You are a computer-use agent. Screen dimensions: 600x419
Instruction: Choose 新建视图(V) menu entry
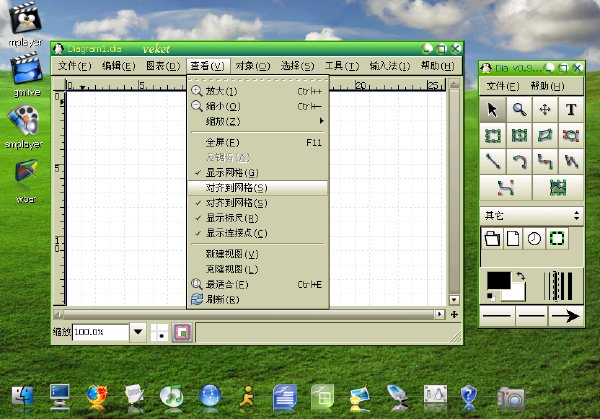258,254
